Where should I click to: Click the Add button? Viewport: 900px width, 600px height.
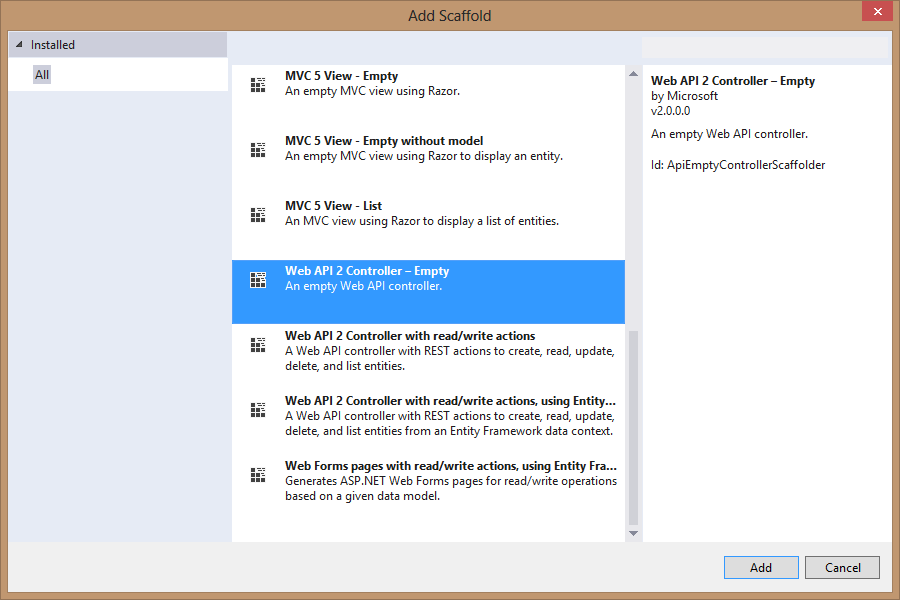pyautogui.click(x=761, y=567)
